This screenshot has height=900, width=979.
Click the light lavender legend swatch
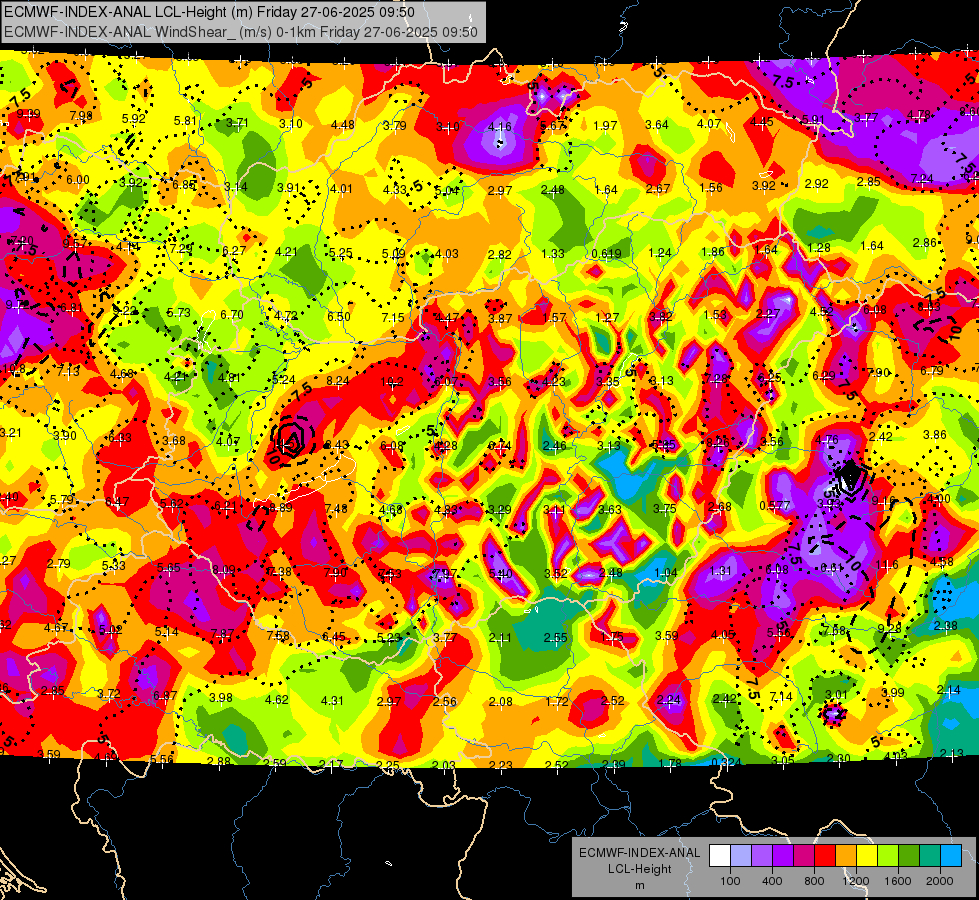pyautogui.click(x=741, y=856)
